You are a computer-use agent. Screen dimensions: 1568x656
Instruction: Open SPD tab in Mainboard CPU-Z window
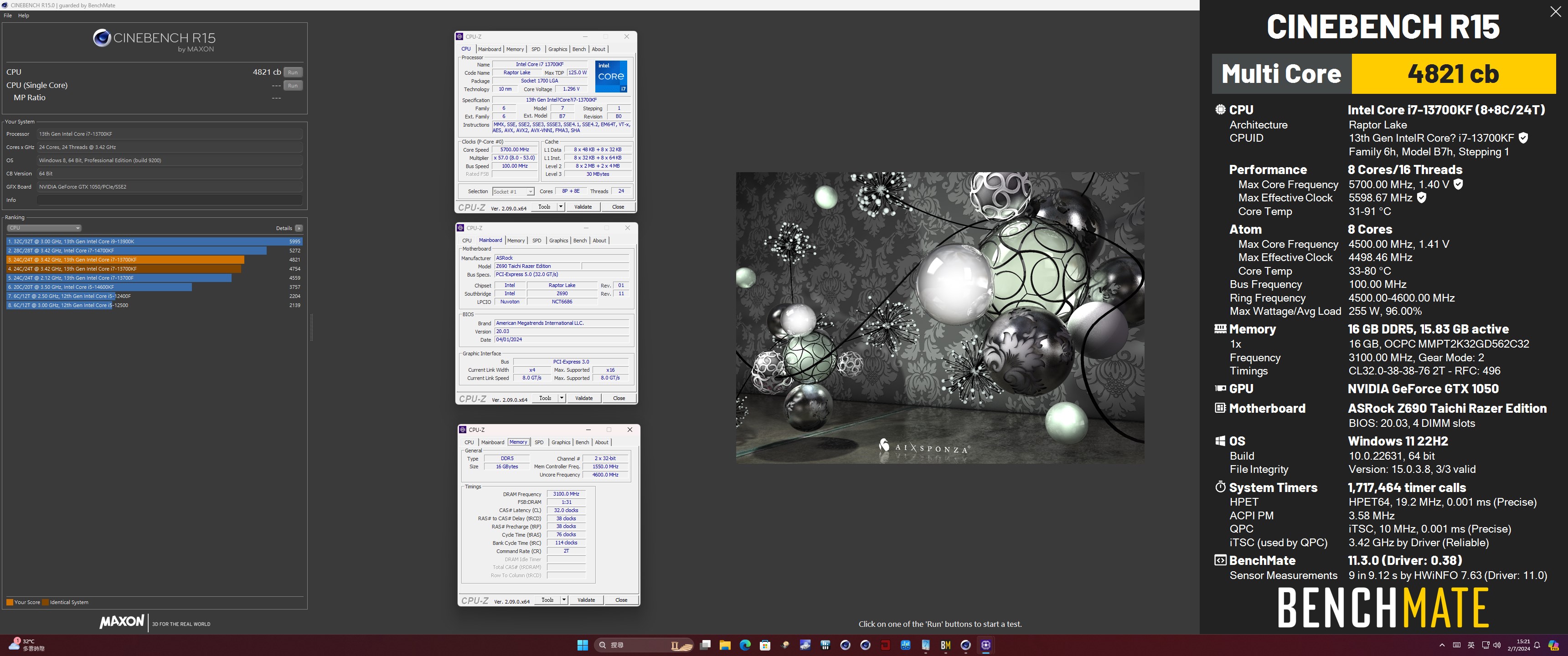[x=537, y=241]
